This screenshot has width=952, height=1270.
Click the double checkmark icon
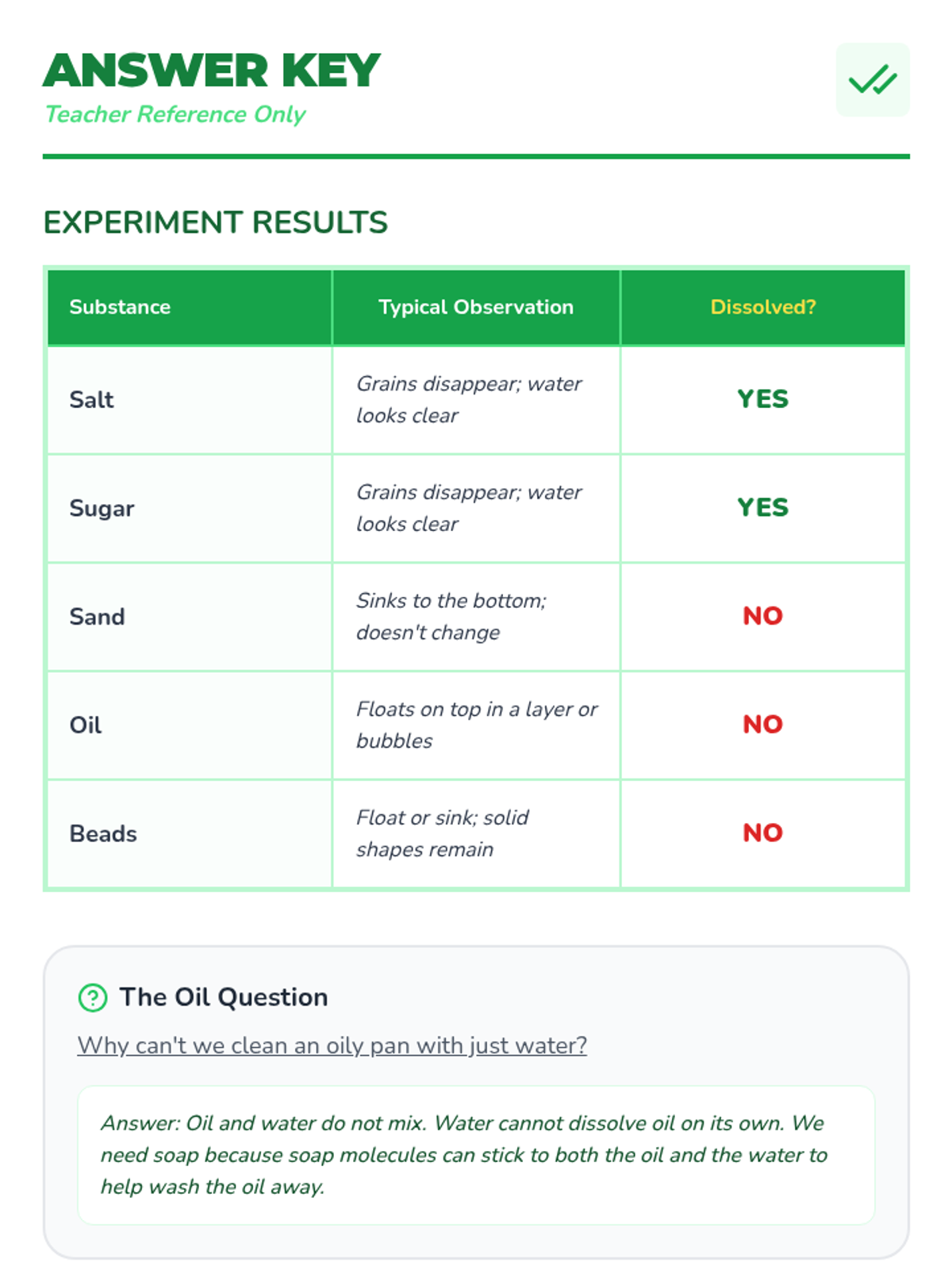[x=873, y=80]
